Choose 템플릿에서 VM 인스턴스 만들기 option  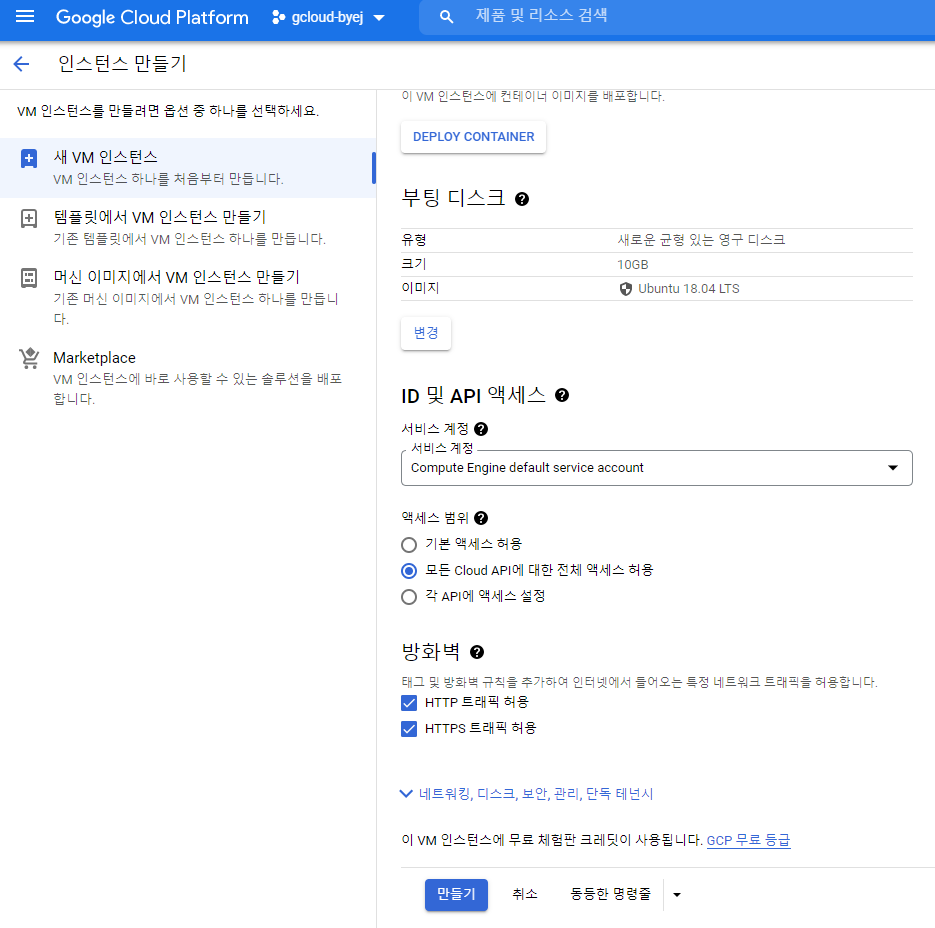(188, 227)
